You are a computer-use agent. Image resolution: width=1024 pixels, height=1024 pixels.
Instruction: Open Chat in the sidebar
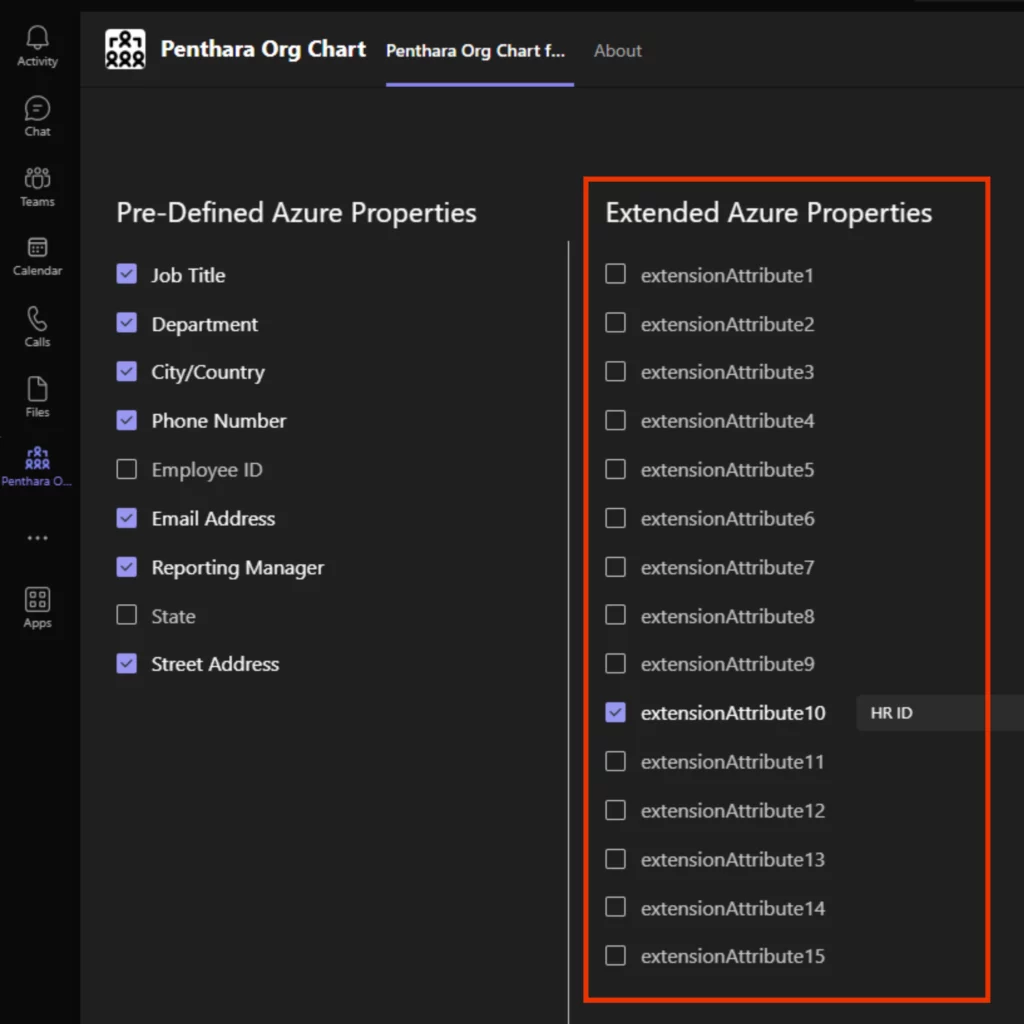[37, 116]
